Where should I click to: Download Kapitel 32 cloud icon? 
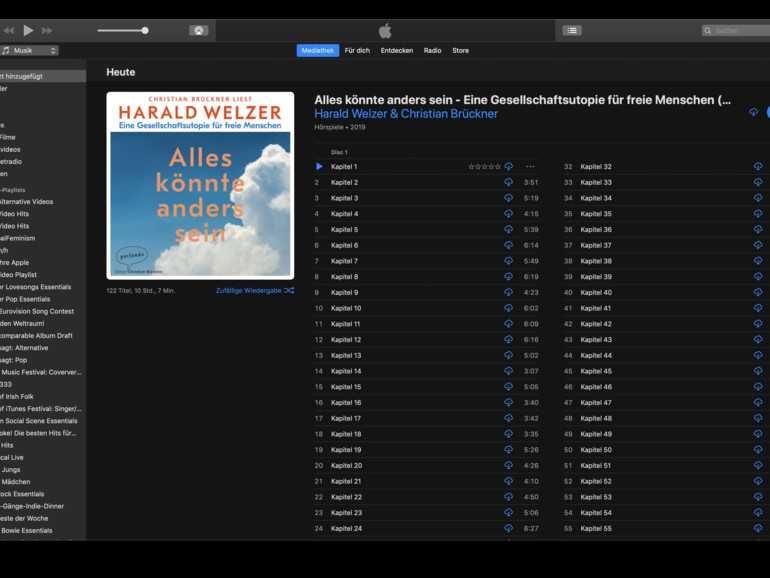[x=758, y=166]
